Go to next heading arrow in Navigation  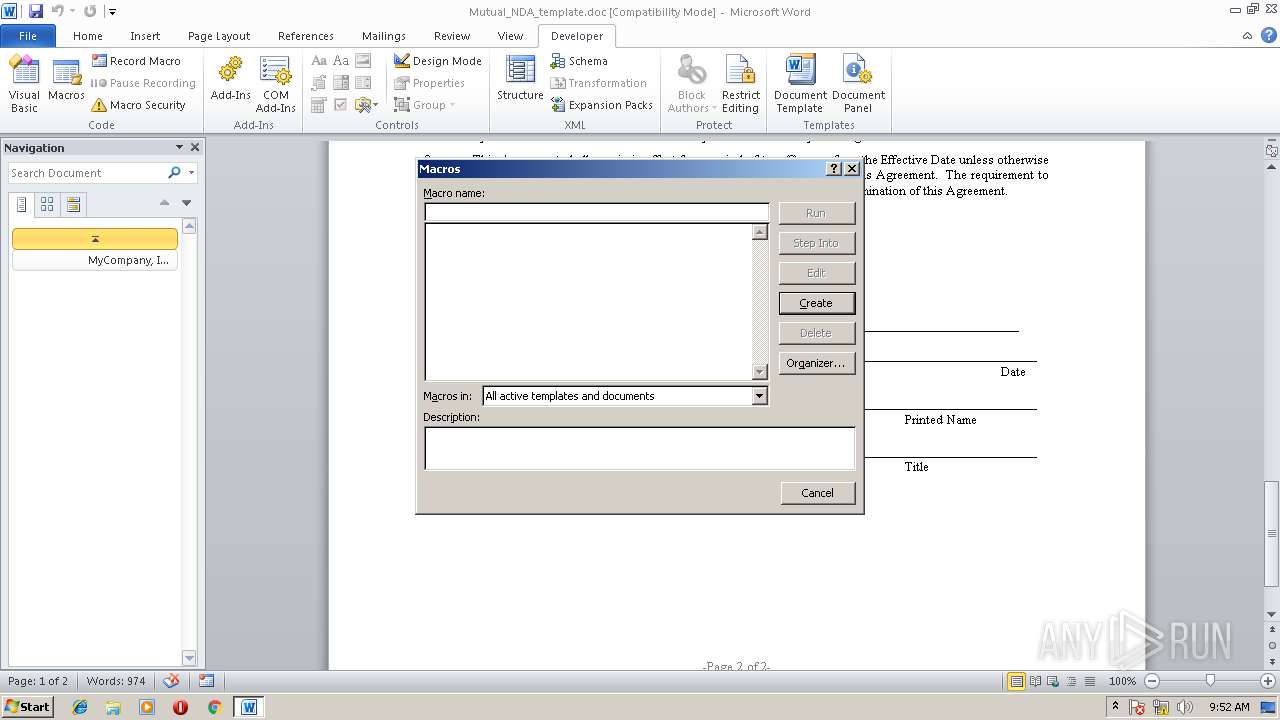click(x=186, y=203)
